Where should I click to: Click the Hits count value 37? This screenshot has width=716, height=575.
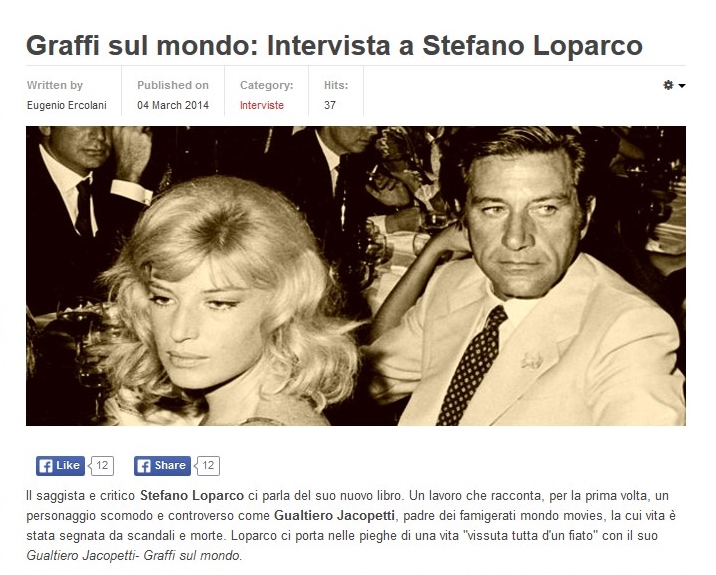click(x=330, y=105)
